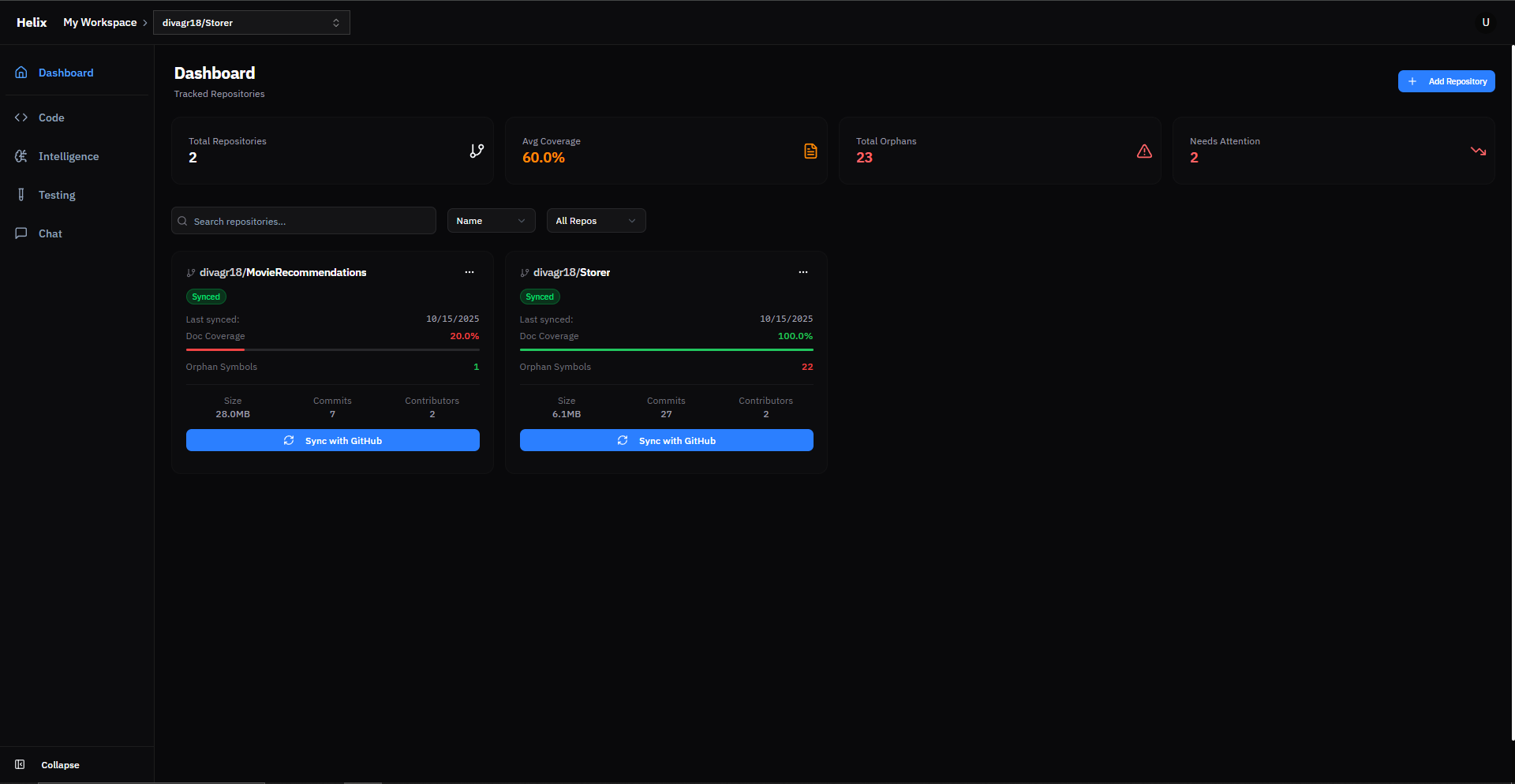Click the divagr18/Storer card title

pyautogui.click(x=571, y=272)
